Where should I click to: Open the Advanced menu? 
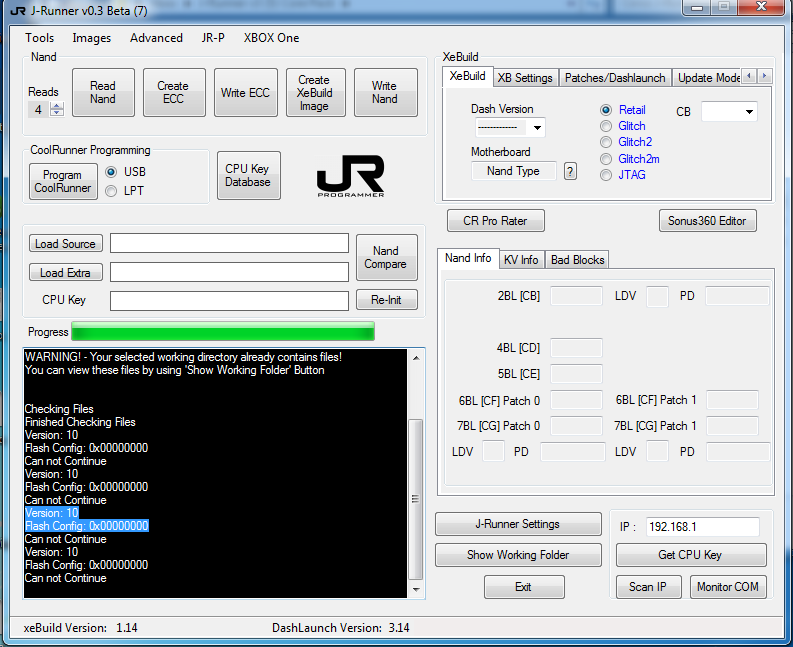coord(156,38)
